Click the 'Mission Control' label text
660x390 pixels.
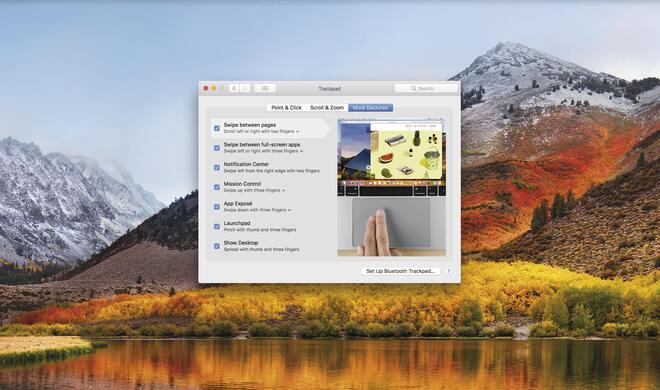(242, 184)
